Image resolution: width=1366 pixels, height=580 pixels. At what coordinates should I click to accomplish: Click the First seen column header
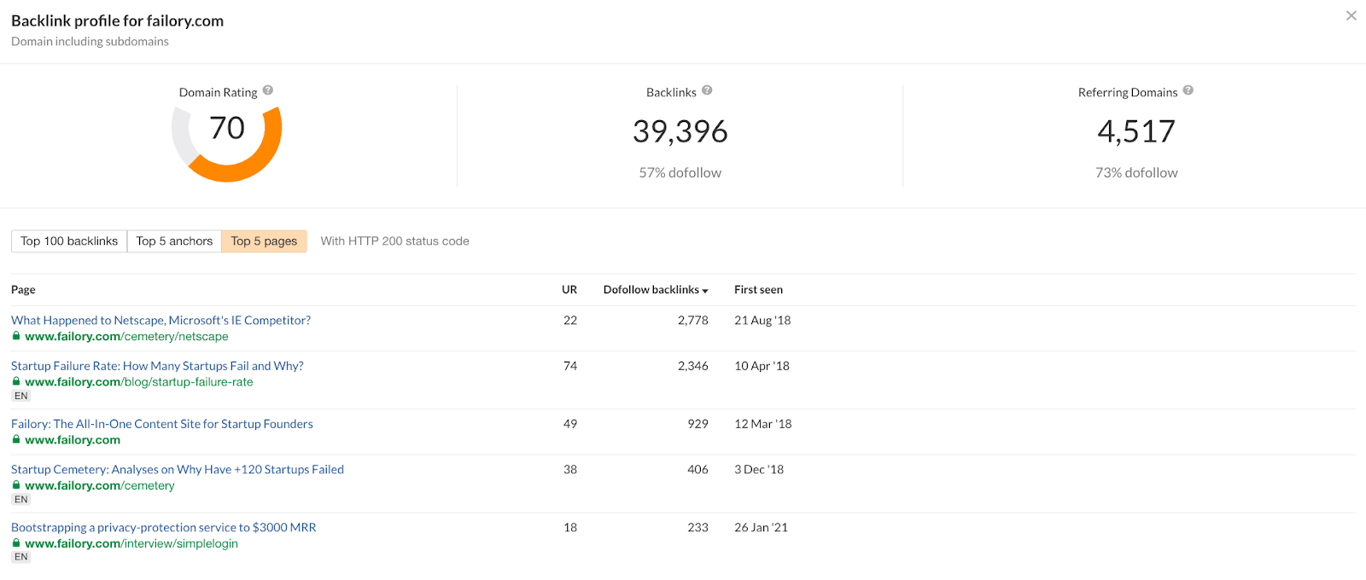coord(758,290)
